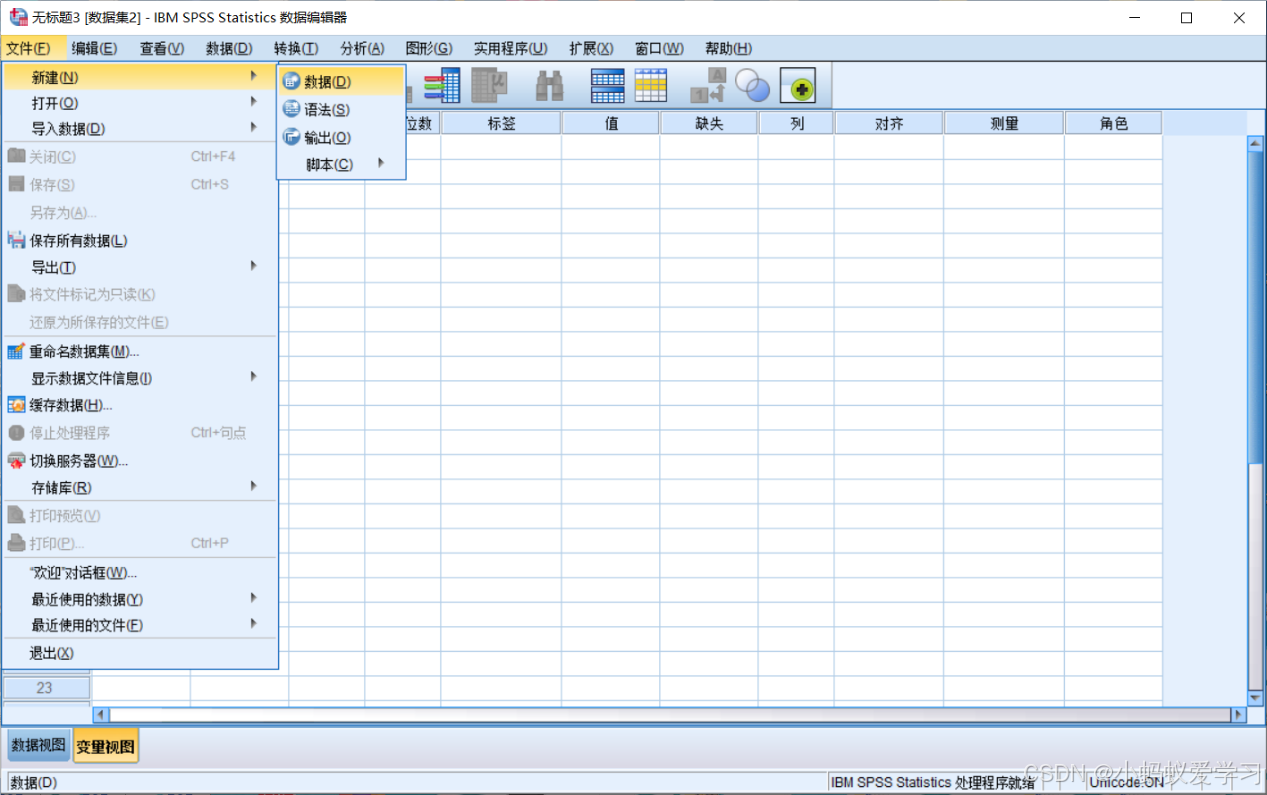Open the 图形(G) menu
The image size is (1267, 795).
tap(429, 48)
